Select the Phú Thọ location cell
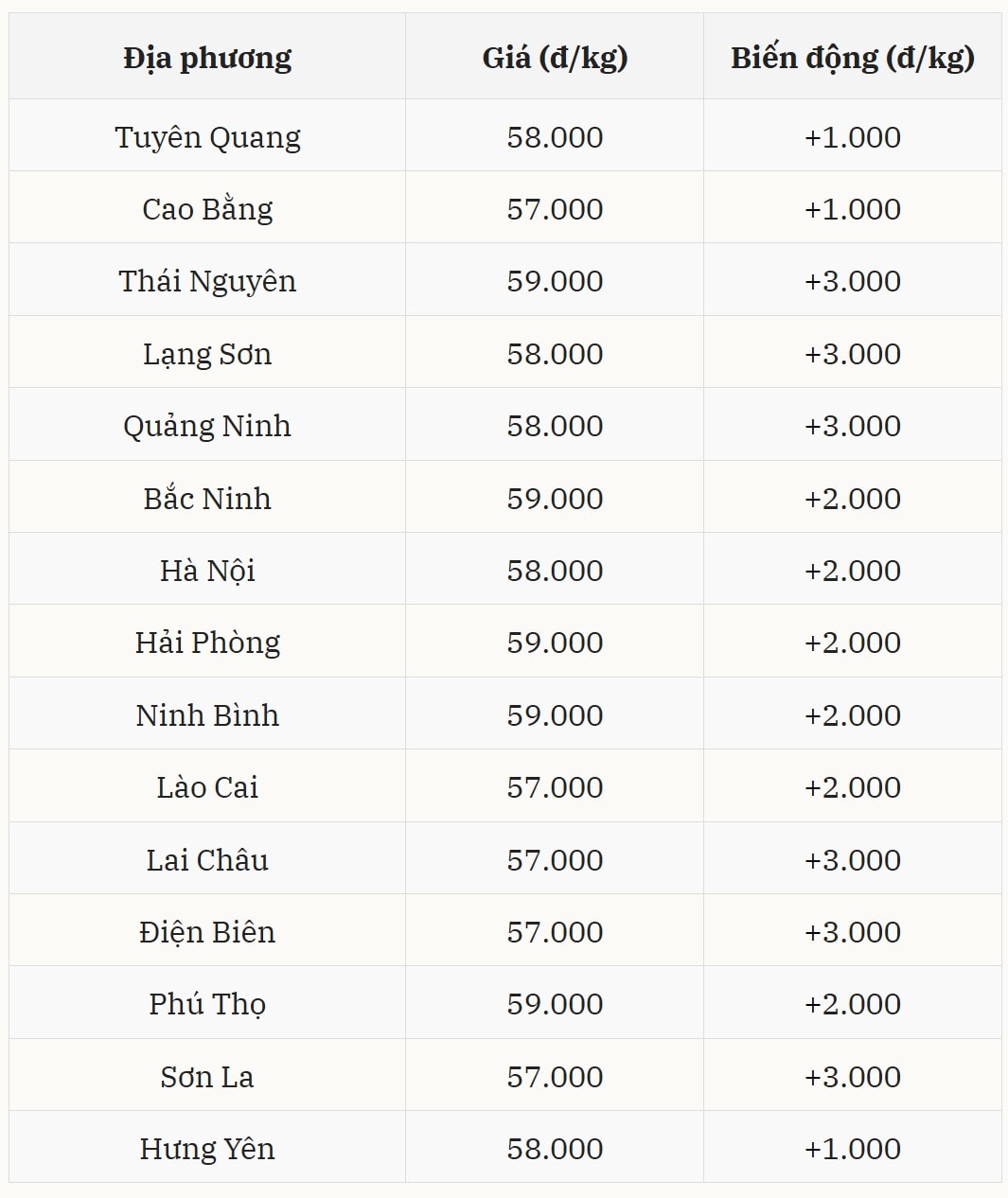This screenshot has width=1008, height=1198. coord(207,1004)
